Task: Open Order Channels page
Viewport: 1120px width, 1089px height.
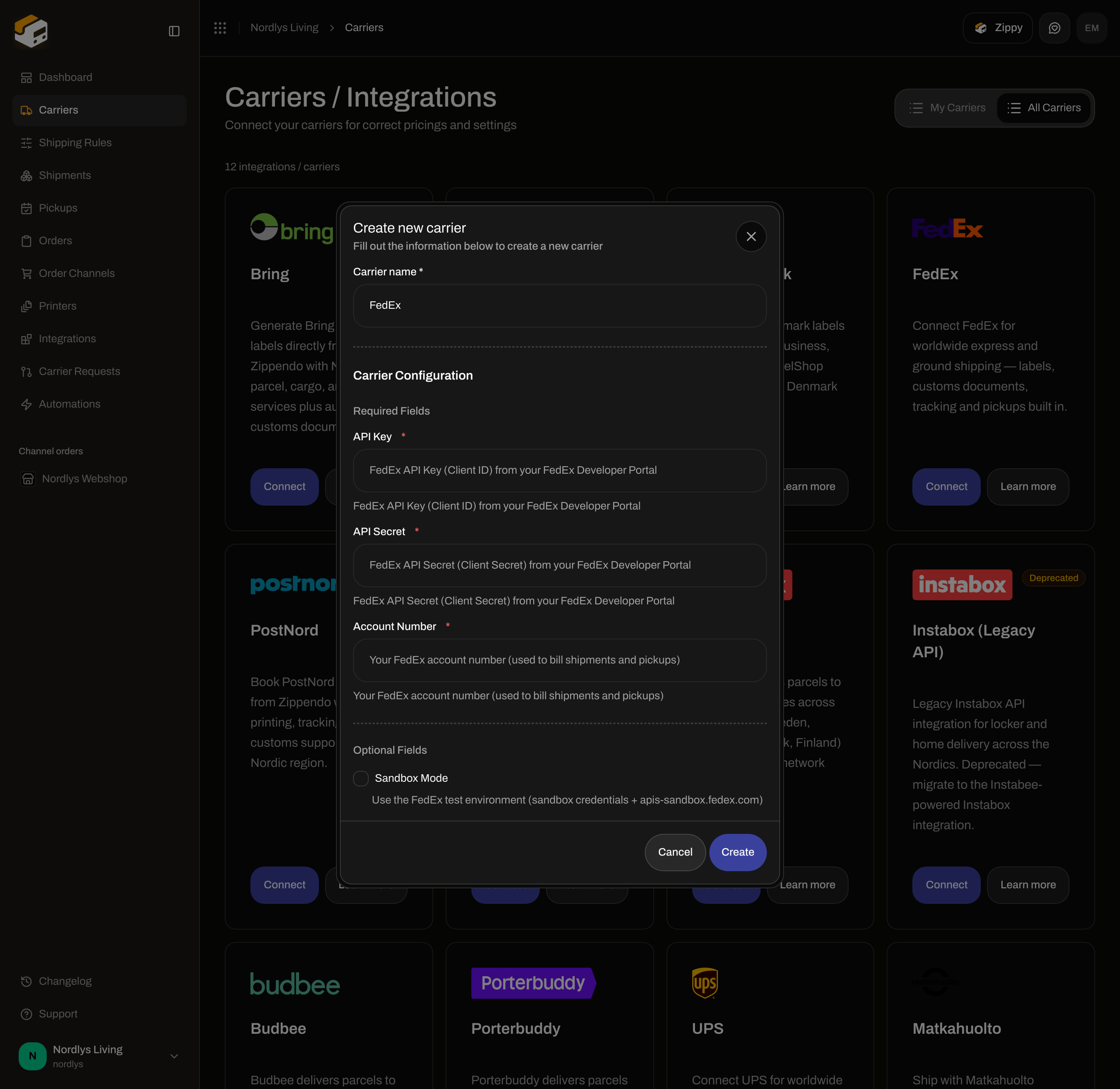Action: click(100, 273)
